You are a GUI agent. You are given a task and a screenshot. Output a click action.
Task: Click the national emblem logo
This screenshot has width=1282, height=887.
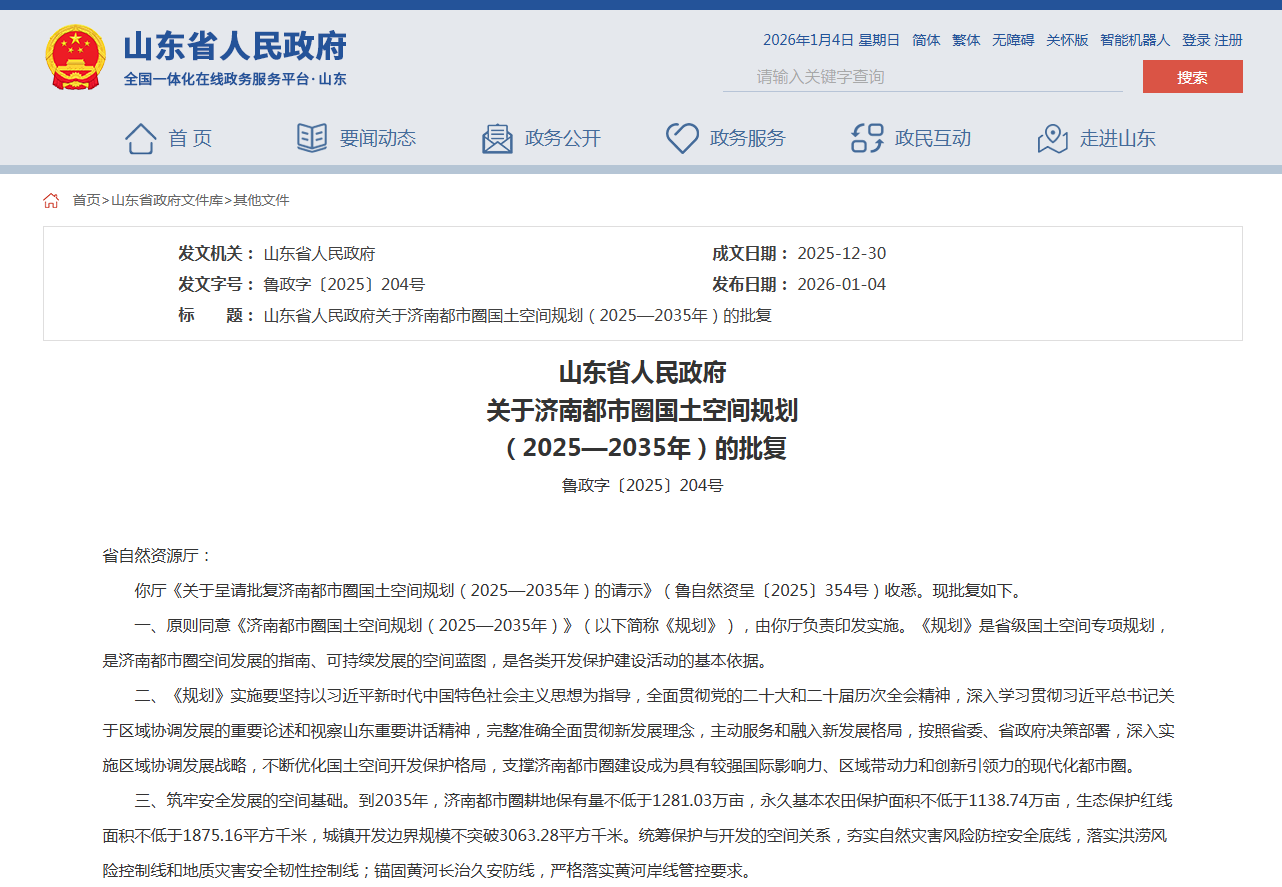click(x=75, y=58)
